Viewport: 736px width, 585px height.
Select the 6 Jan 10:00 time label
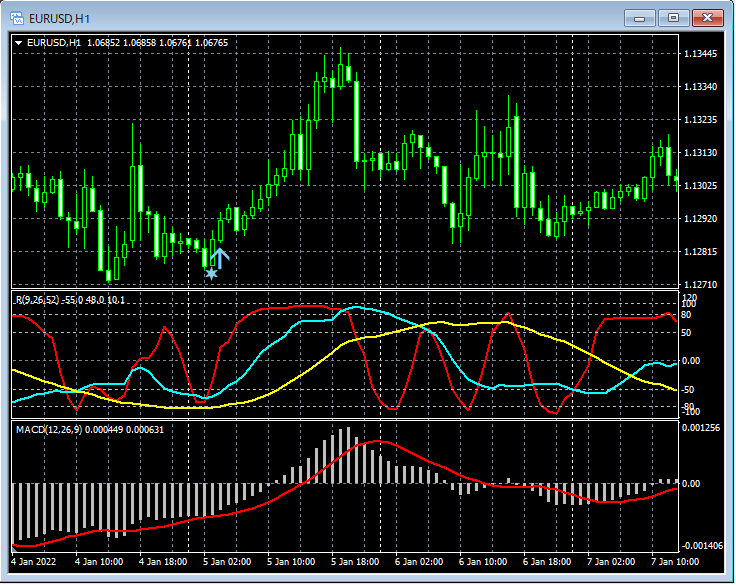[x=482, y=563]
